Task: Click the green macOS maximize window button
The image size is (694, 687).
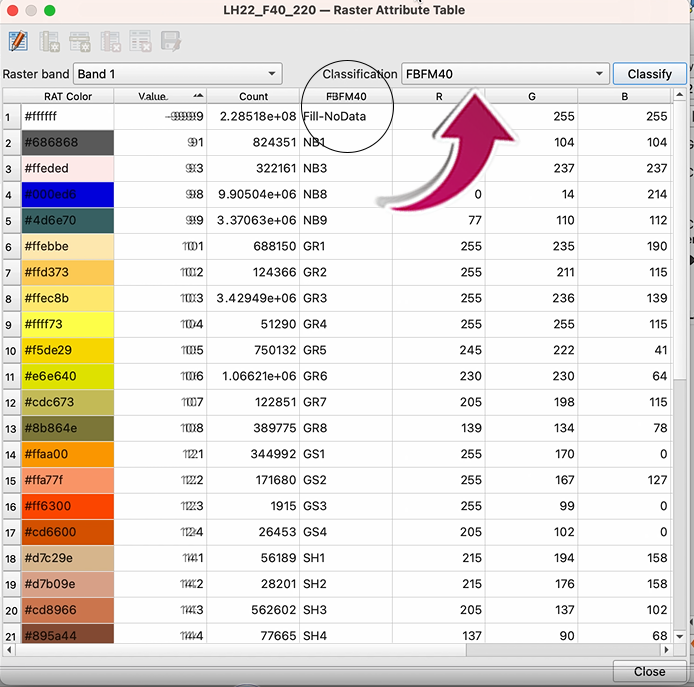Action: click(x=50, y=10)
